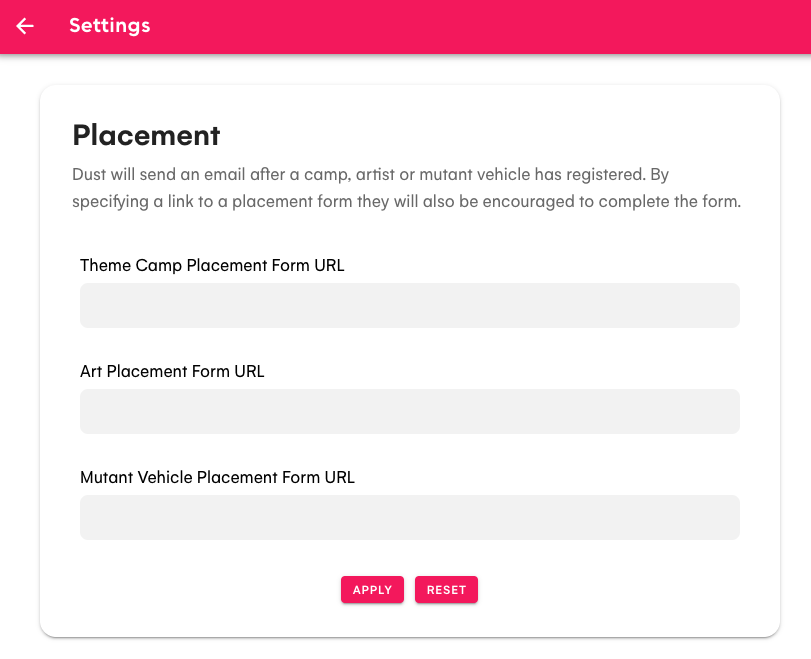811x659 pixels.
Task: Click the Theme Camp Placement Form URL label
Action: [x=212, y=265]
